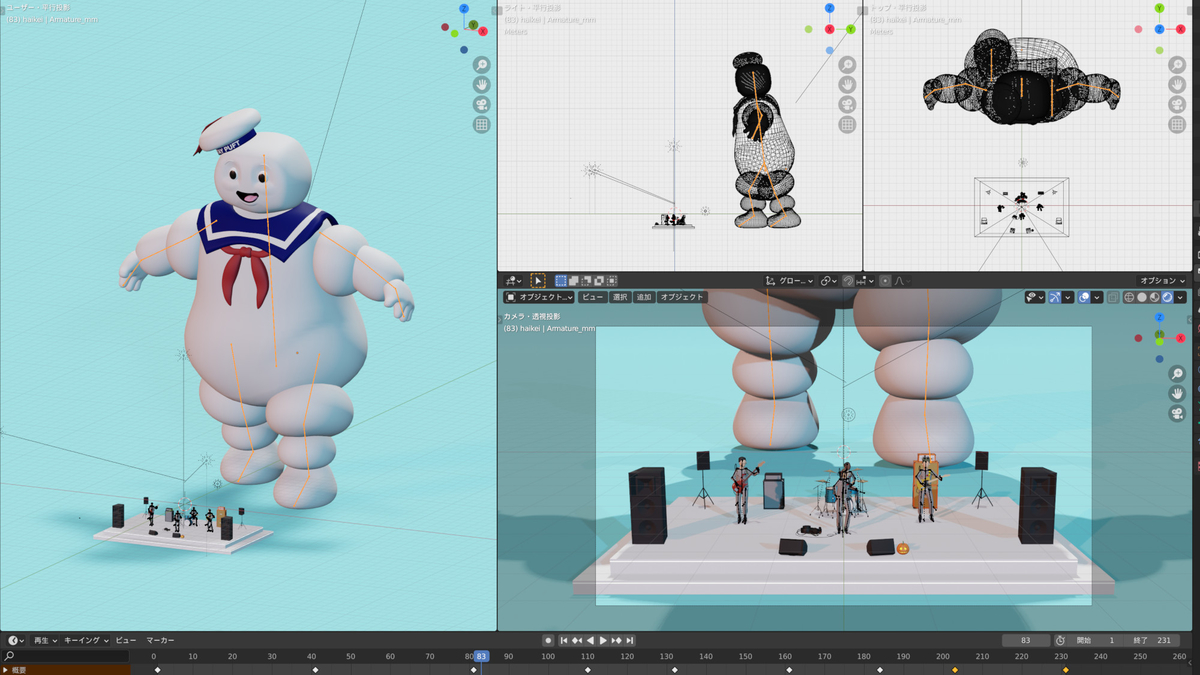Click 終了 end frame field

tap(1150, 640)
